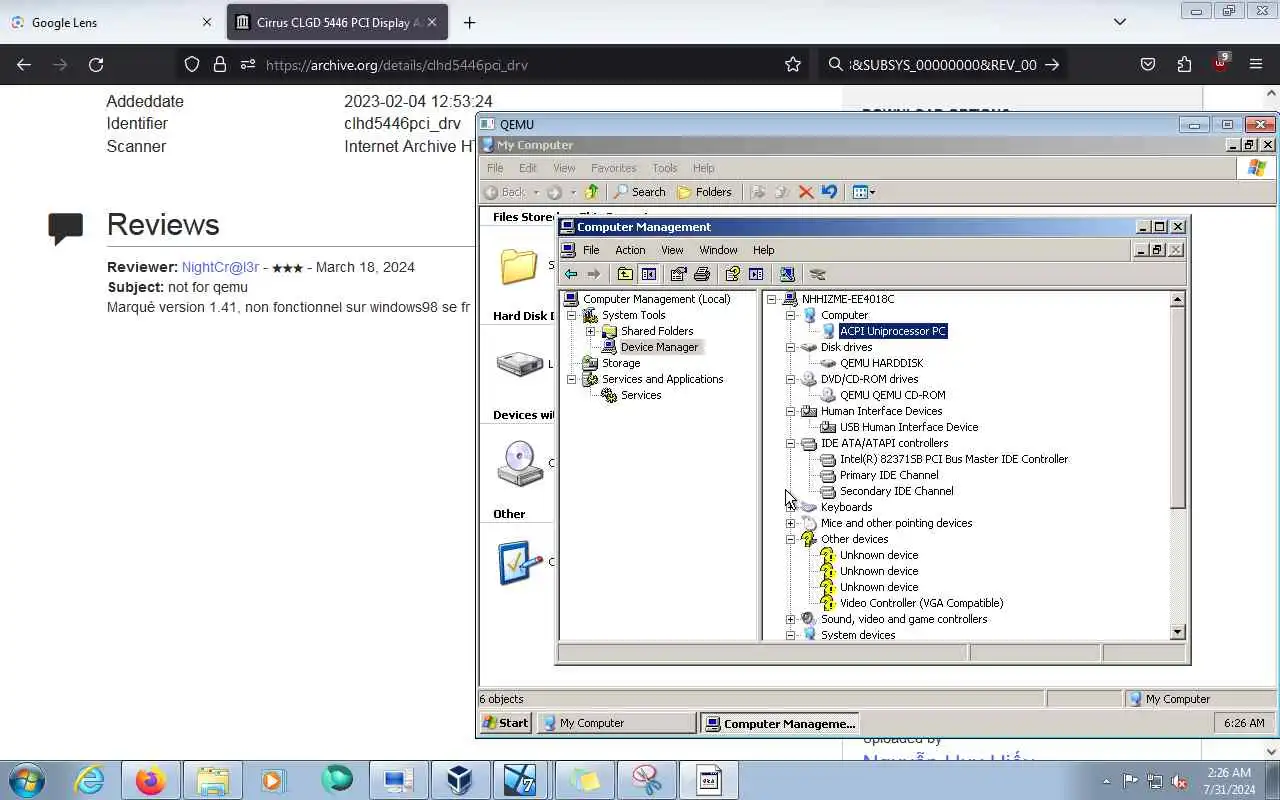Collapse IDE ATA/ATAPI controllers node
Screen dimensions: 1280x800
pos(790,443)
